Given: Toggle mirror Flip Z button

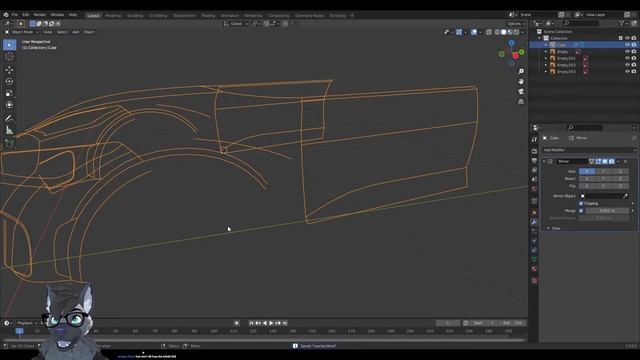Looking at the screenshot, I should click(620, 186).
